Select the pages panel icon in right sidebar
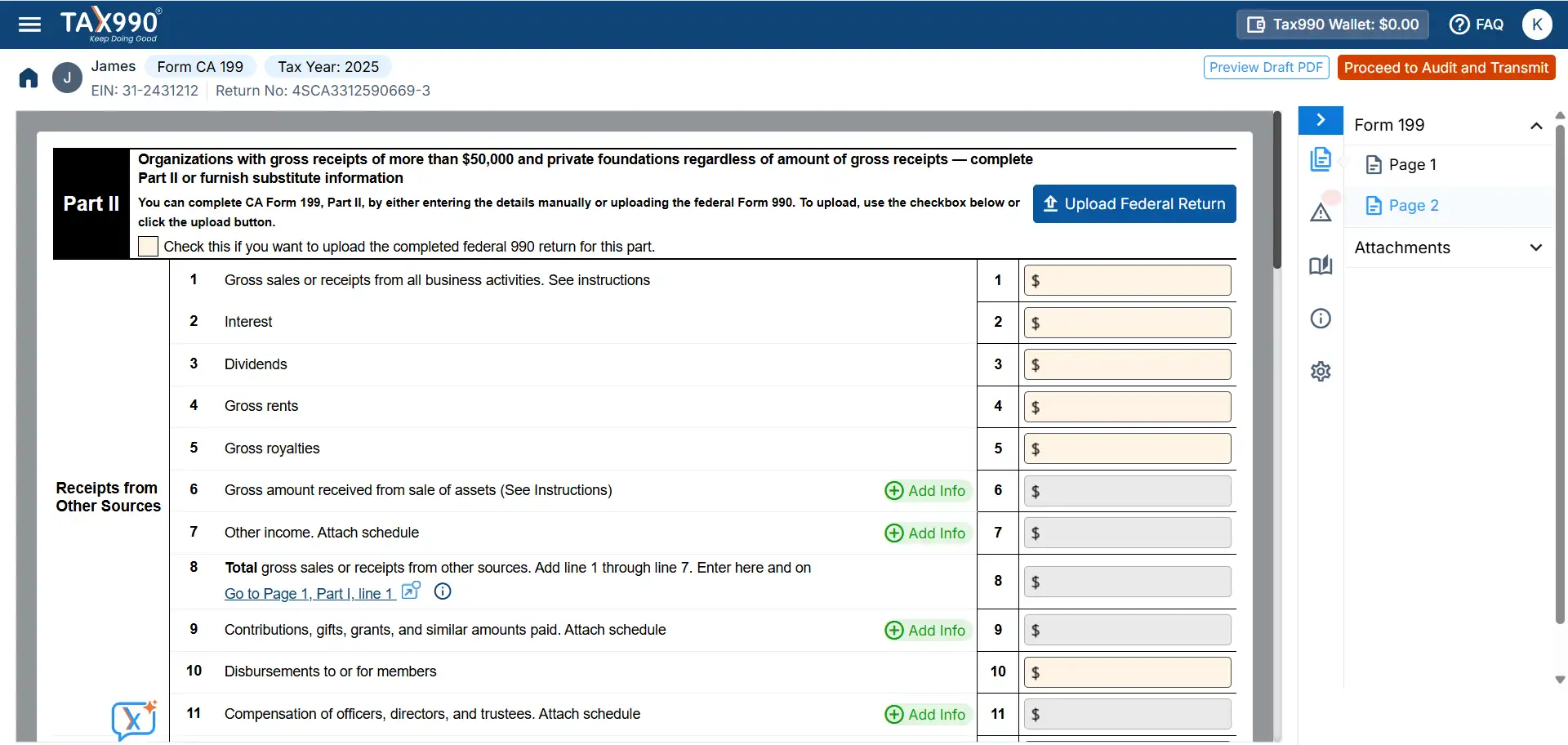The width and height of the screenshot is (1568, 745). tap(1321, 159)
